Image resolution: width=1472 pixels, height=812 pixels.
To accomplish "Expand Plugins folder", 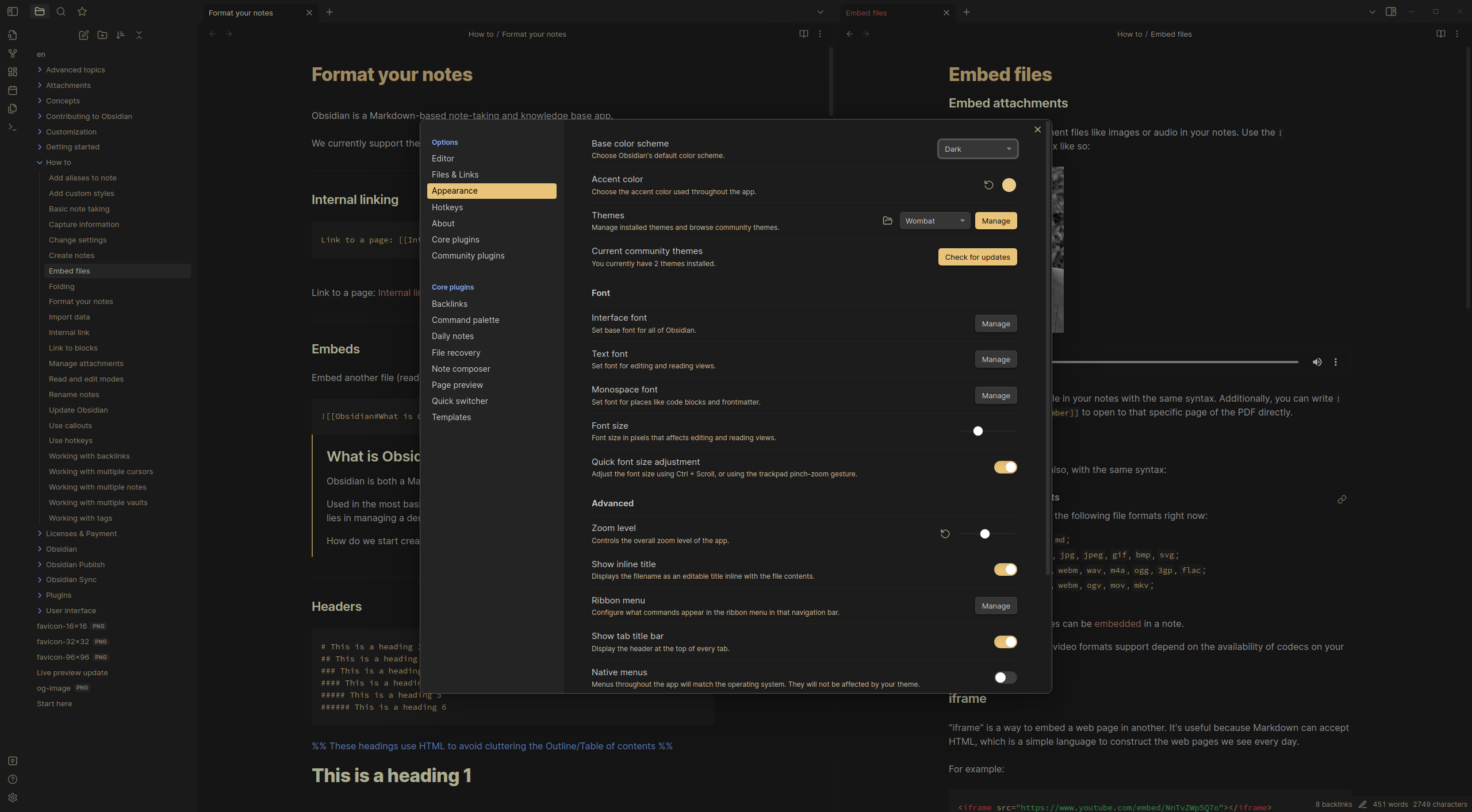I will pyautogui.click(x=40, y=595).
